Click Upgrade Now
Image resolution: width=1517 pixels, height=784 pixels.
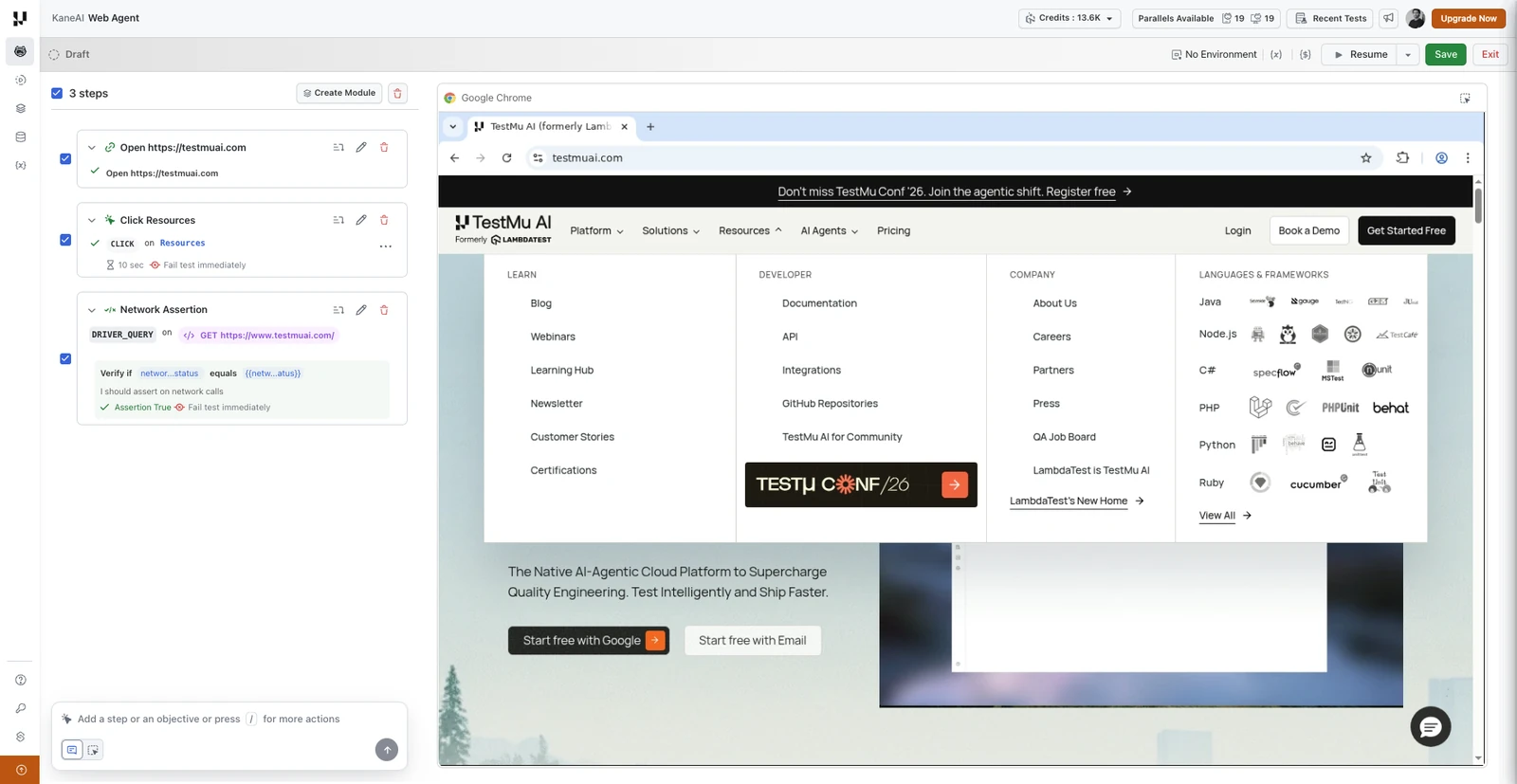pyautogui.click(x=1469, y=18)
